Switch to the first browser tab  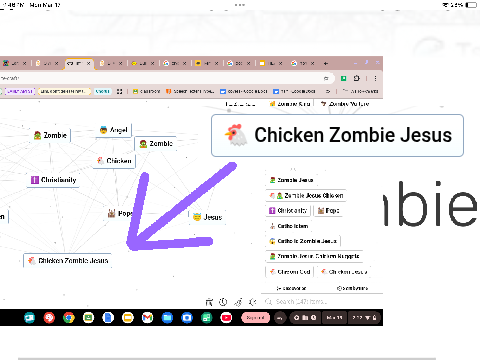coord(14,63)
